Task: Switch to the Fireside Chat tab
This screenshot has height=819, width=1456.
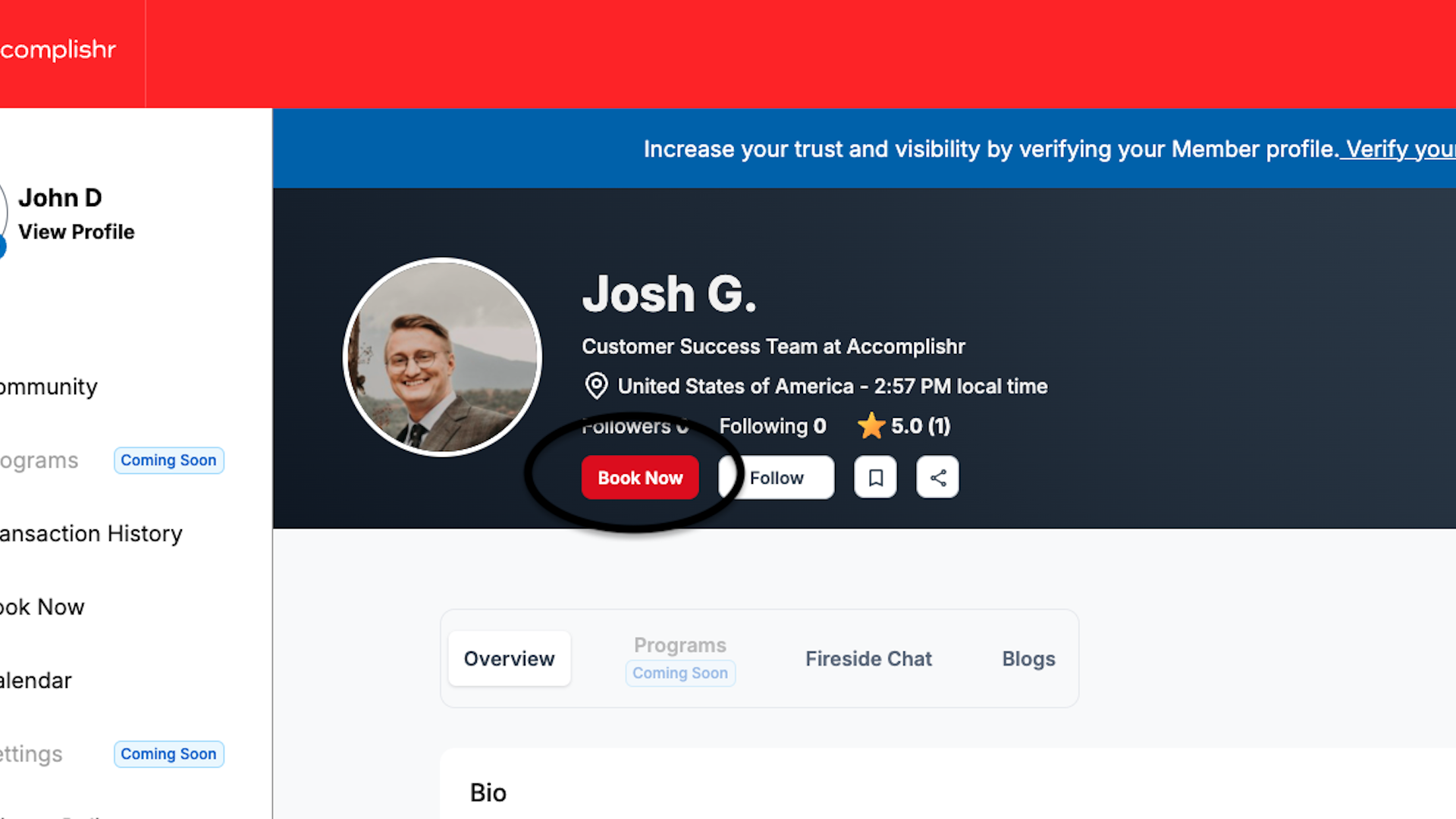Action: click(868, 658)
